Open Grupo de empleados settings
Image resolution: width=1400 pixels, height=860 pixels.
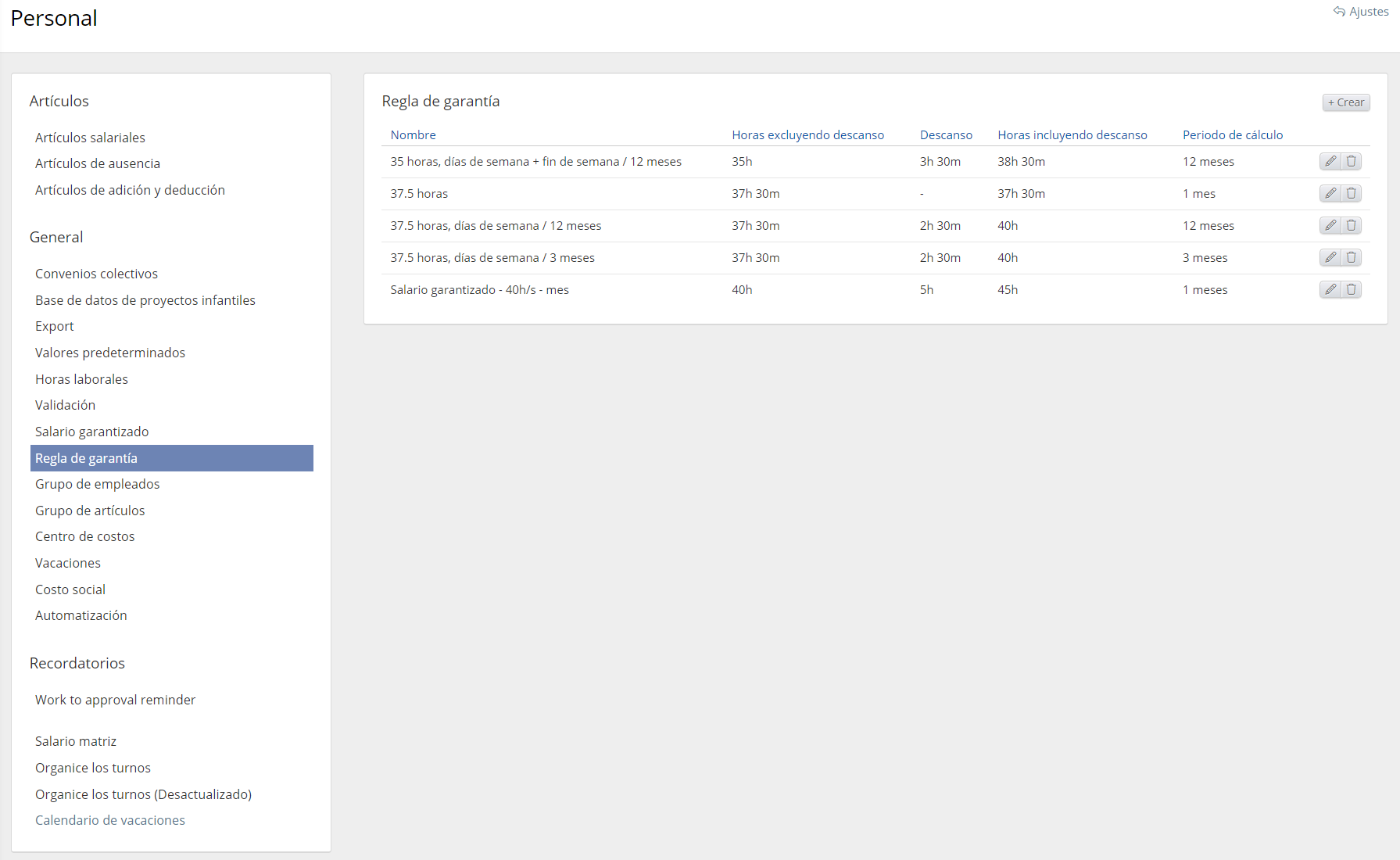pos(97,484)
